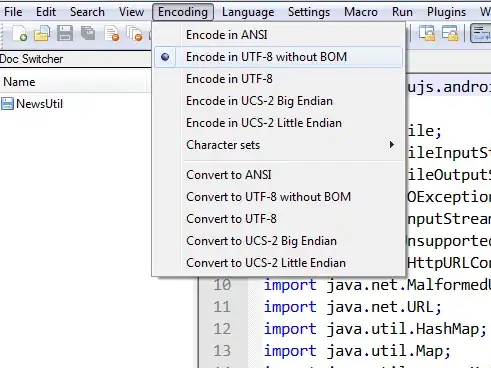Choose Encode in UTF-8

click(x=278, y=79)
